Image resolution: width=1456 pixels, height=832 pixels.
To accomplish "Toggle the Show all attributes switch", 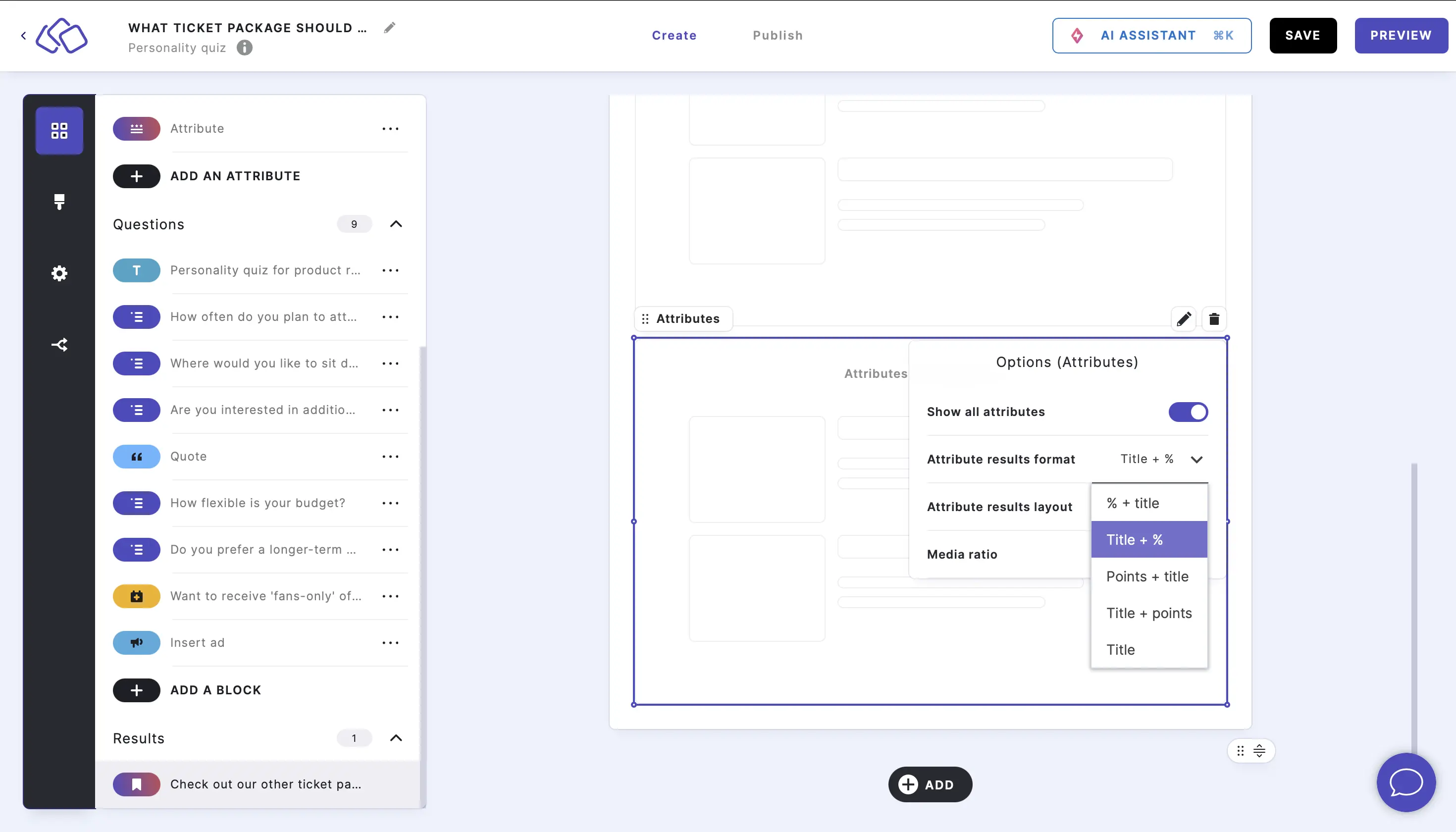I will [x=1188, y=411].
